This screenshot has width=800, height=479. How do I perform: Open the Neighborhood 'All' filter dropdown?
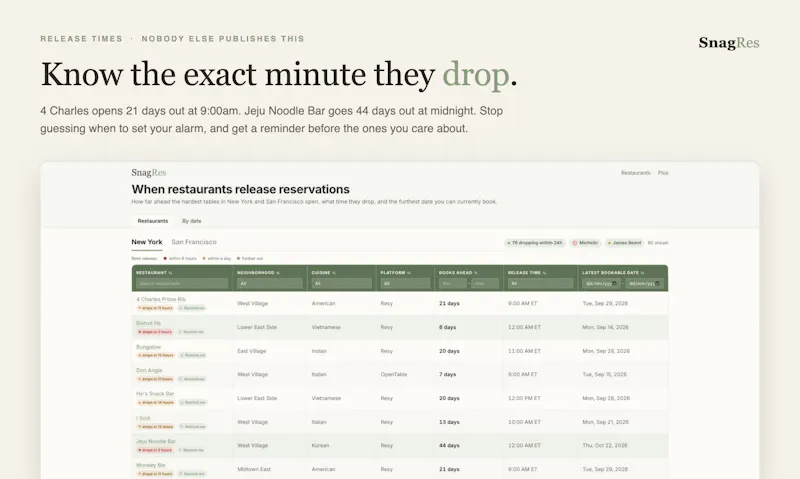pos(269,284)
